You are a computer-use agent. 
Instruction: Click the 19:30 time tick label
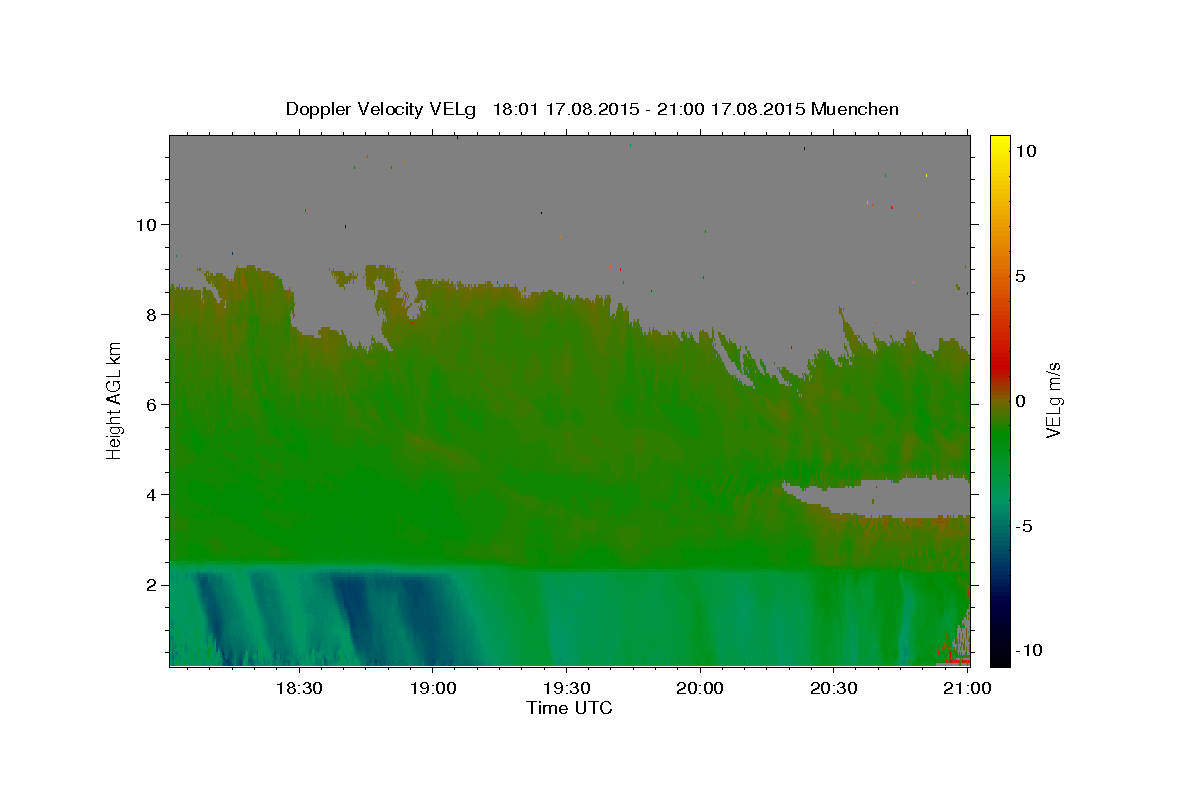(x=566, y=688)
